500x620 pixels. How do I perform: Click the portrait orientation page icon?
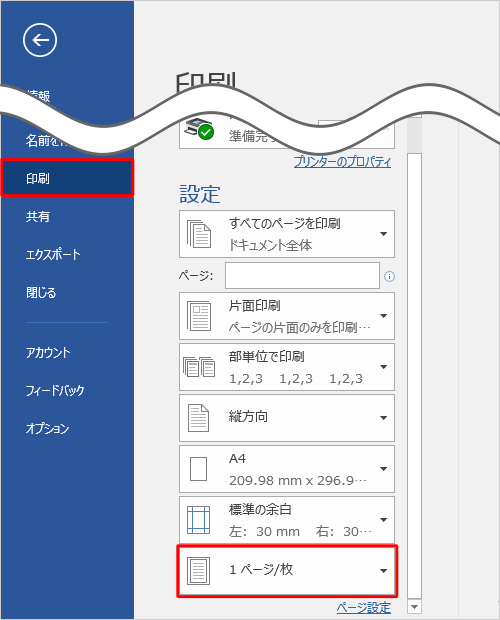(x=198, y=418)
